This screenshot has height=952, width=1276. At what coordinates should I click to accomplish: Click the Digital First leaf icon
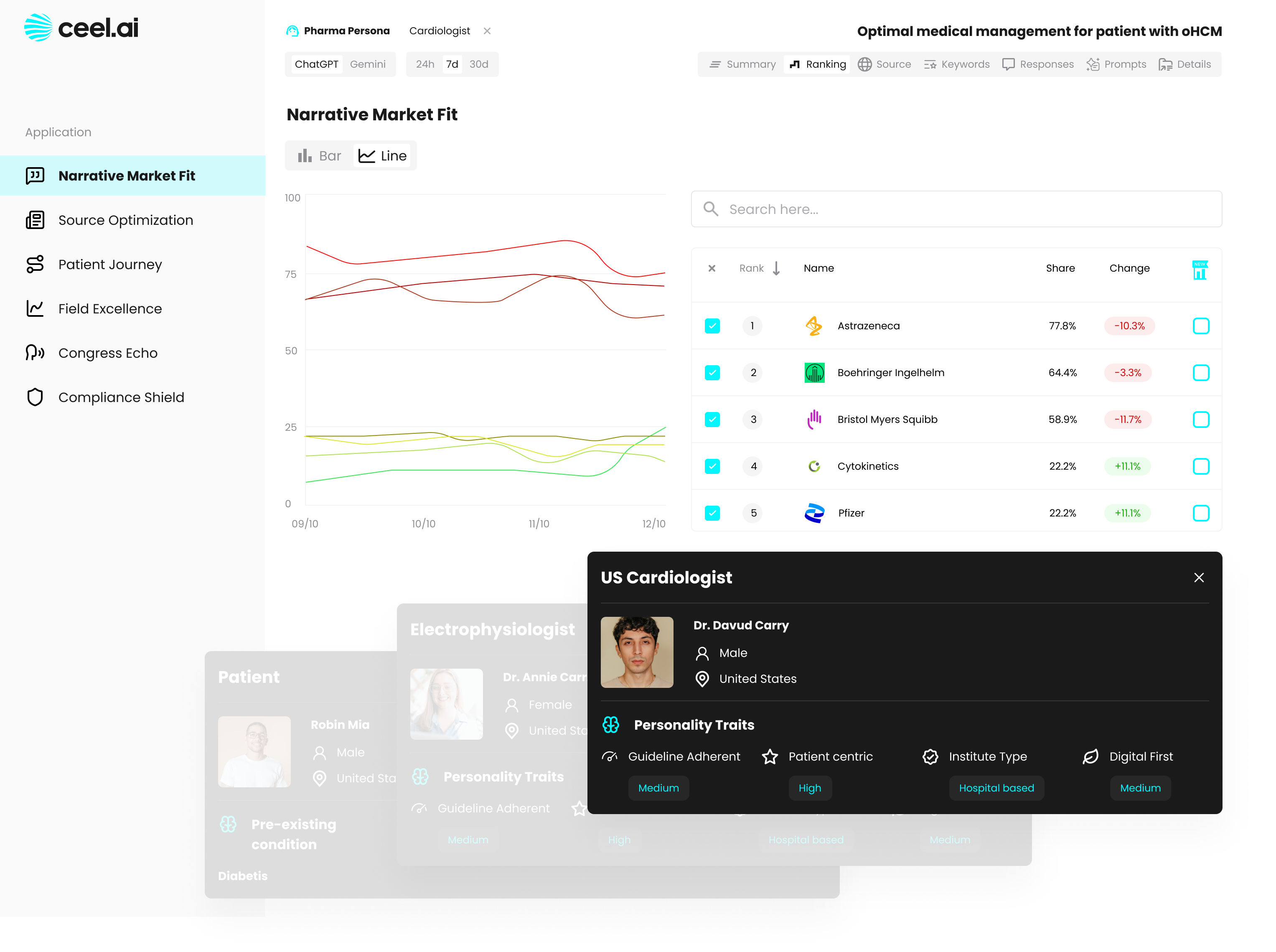coord(1090,756)
